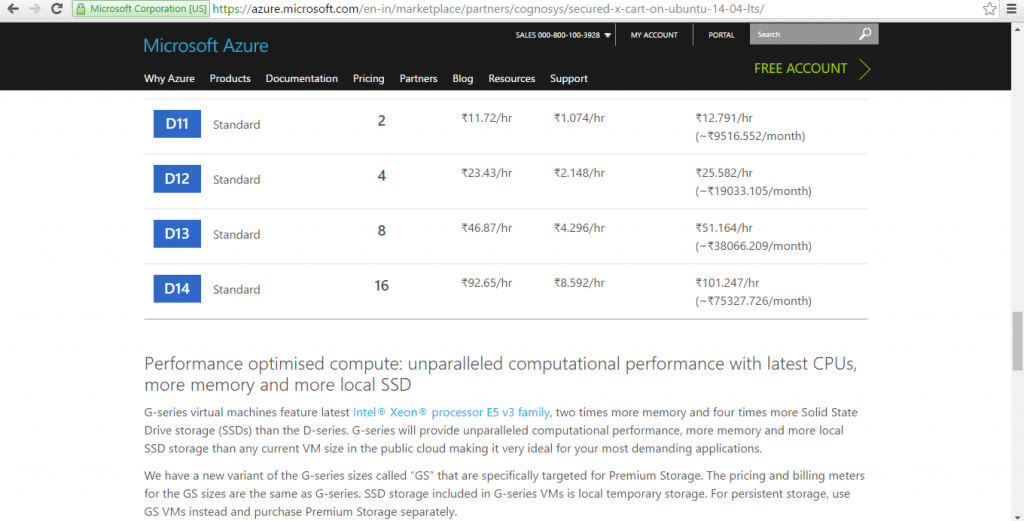Click the browser back arrow

click(x=12, y=8)
